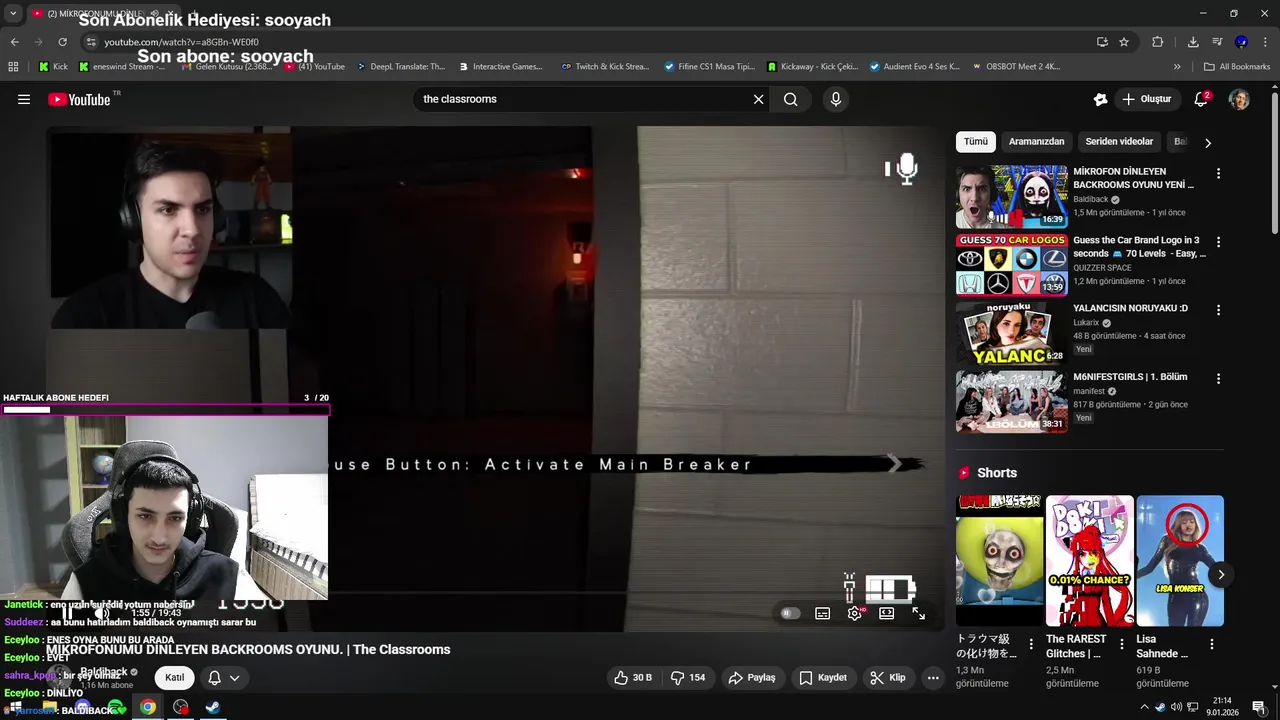Switch the player to theater mode
1280x720 pixels.
point(886,614)
